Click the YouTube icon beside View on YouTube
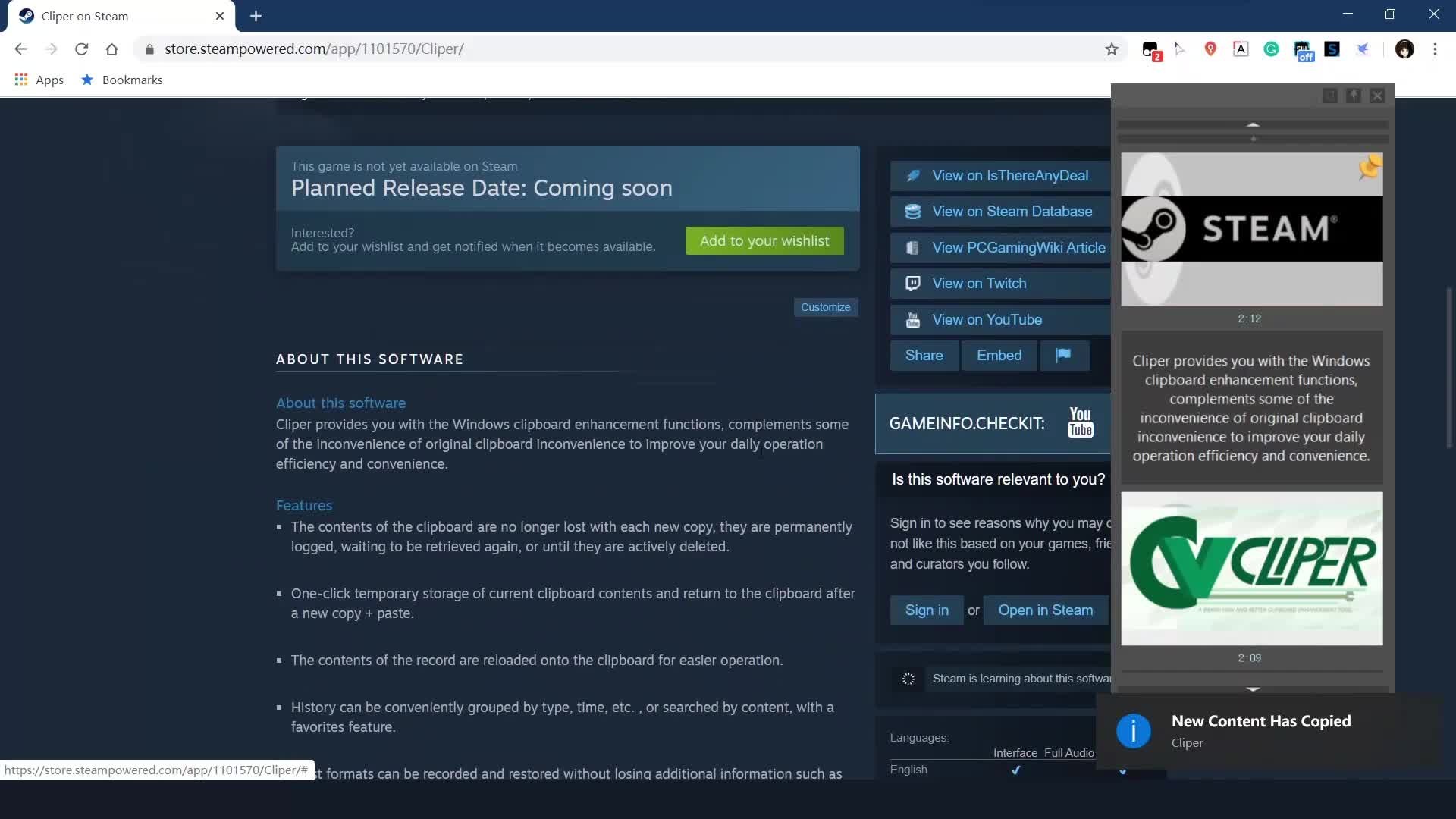 913,320
